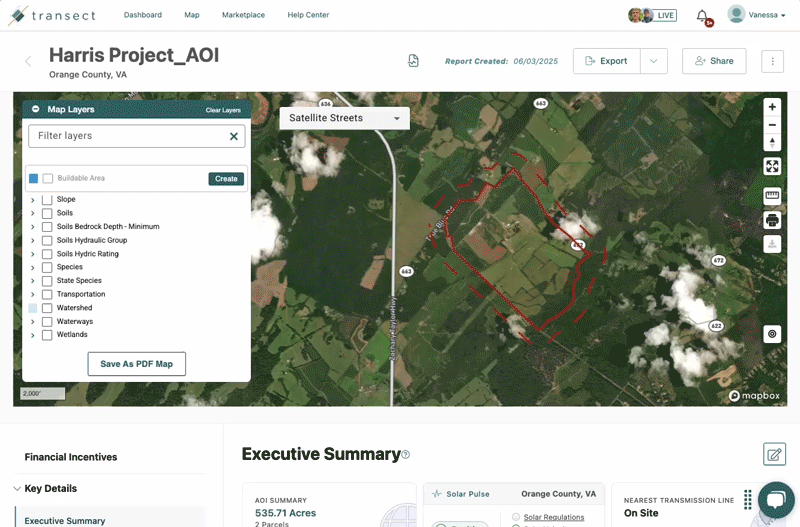Viewport: 800px width, 527px height.
Task: Expand the Wetlands group
Action: pos(33,336)
